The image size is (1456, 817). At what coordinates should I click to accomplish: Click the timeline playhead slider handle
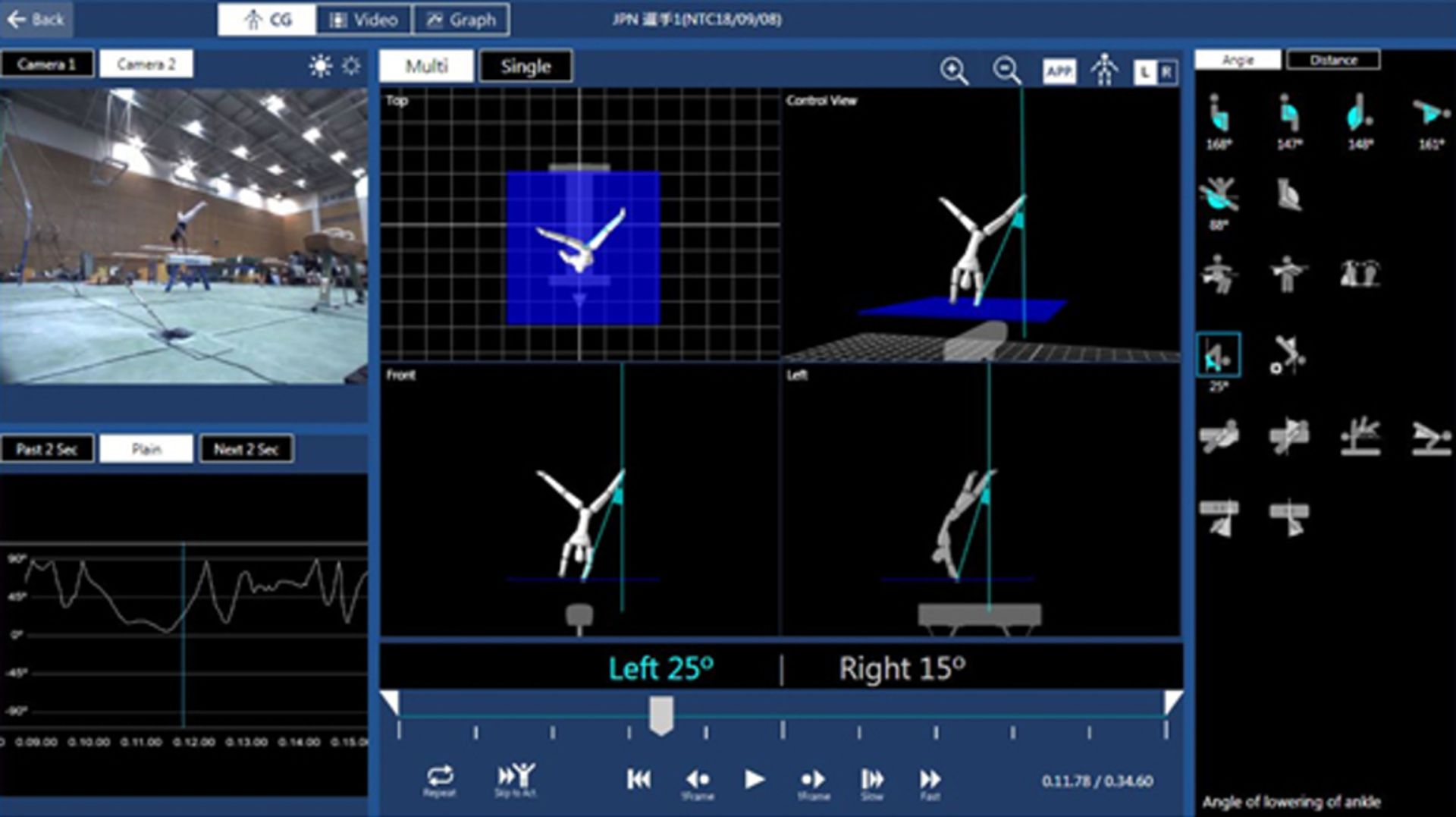[661, 715]
